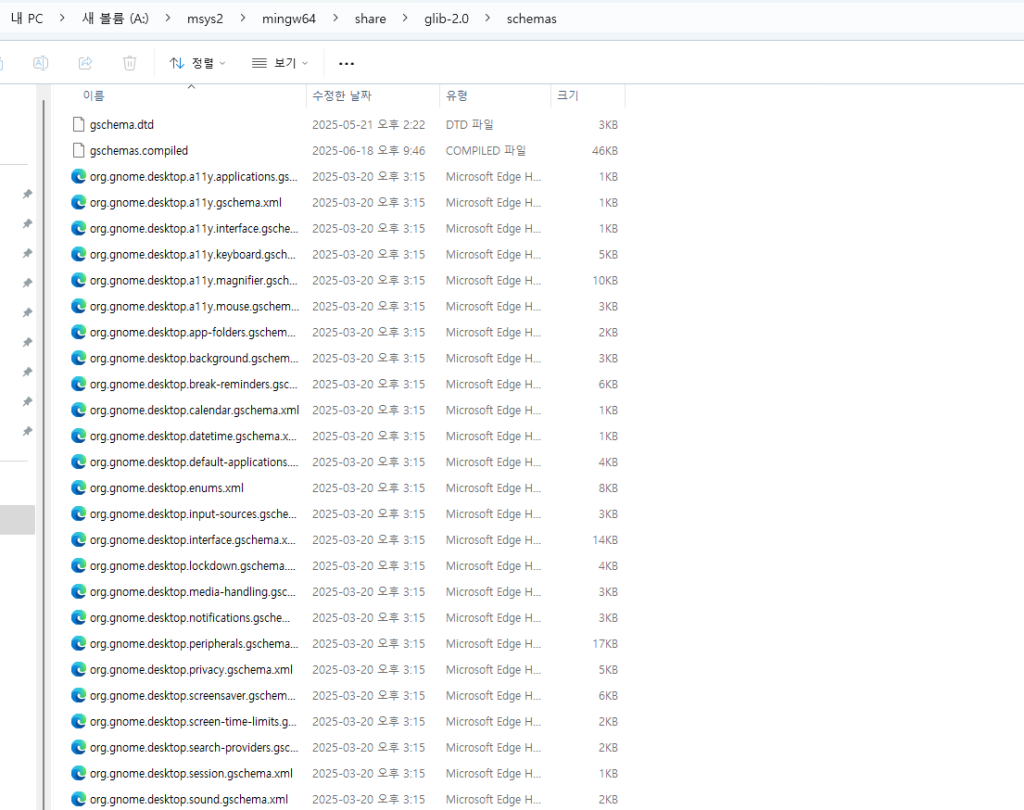The height and width of the screenshot is (810, 1024).
Task: Click Edge icon of a11y.applications schema file
Action: 78,176
